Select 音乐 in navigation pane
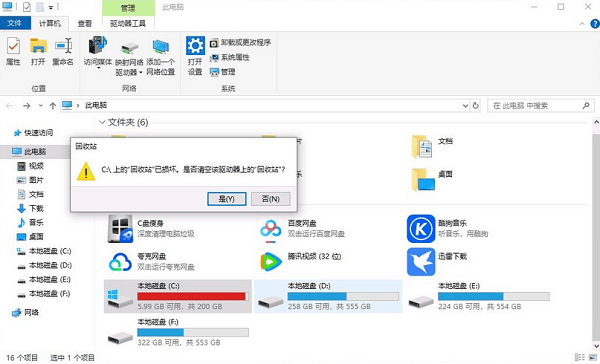This screenshot has height=364, width=600. tap(36, 222)
